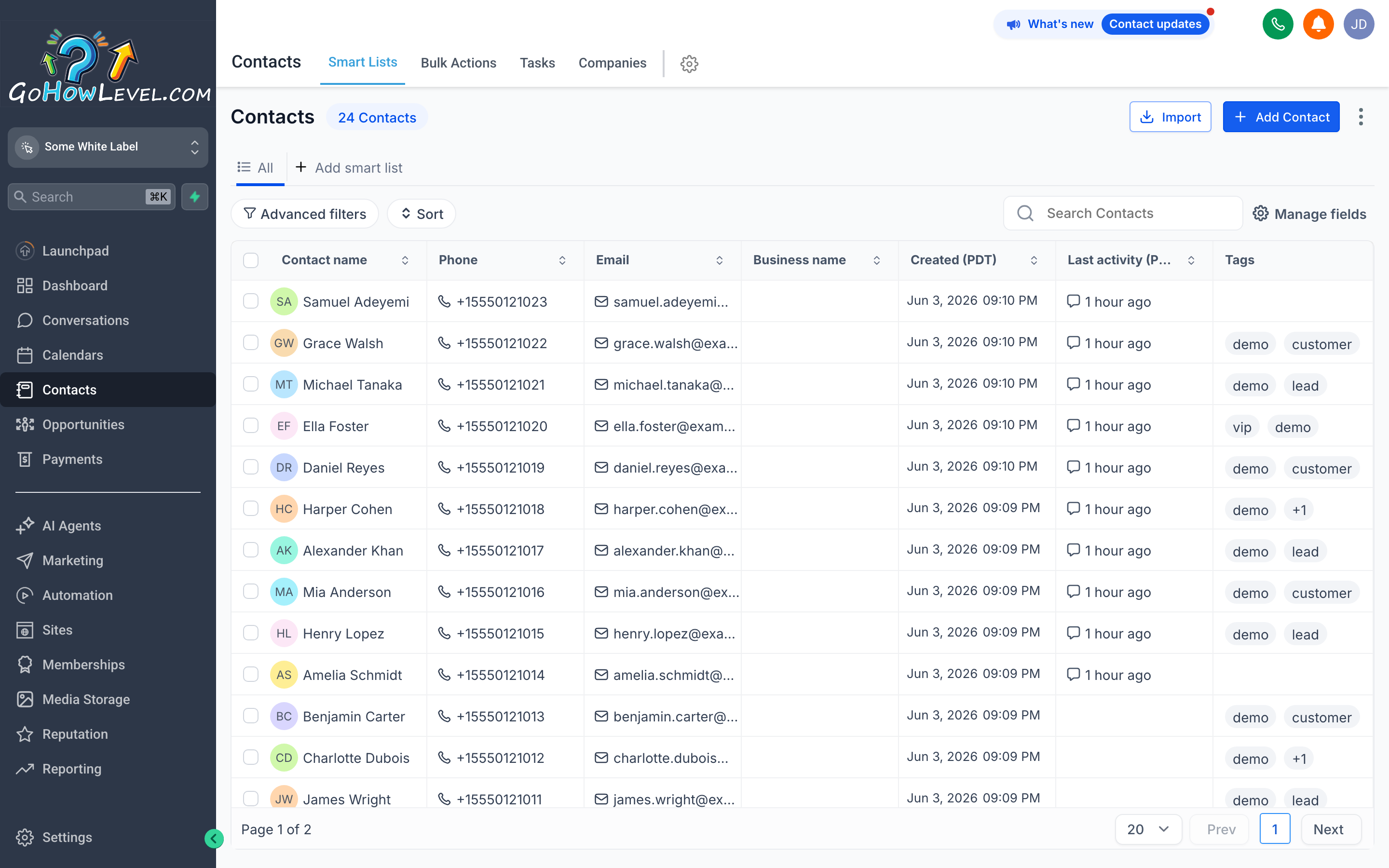1389x868 pixels.
Task: Select the Mia Anderson row checkbox
Action: click(x=251, y=591)
